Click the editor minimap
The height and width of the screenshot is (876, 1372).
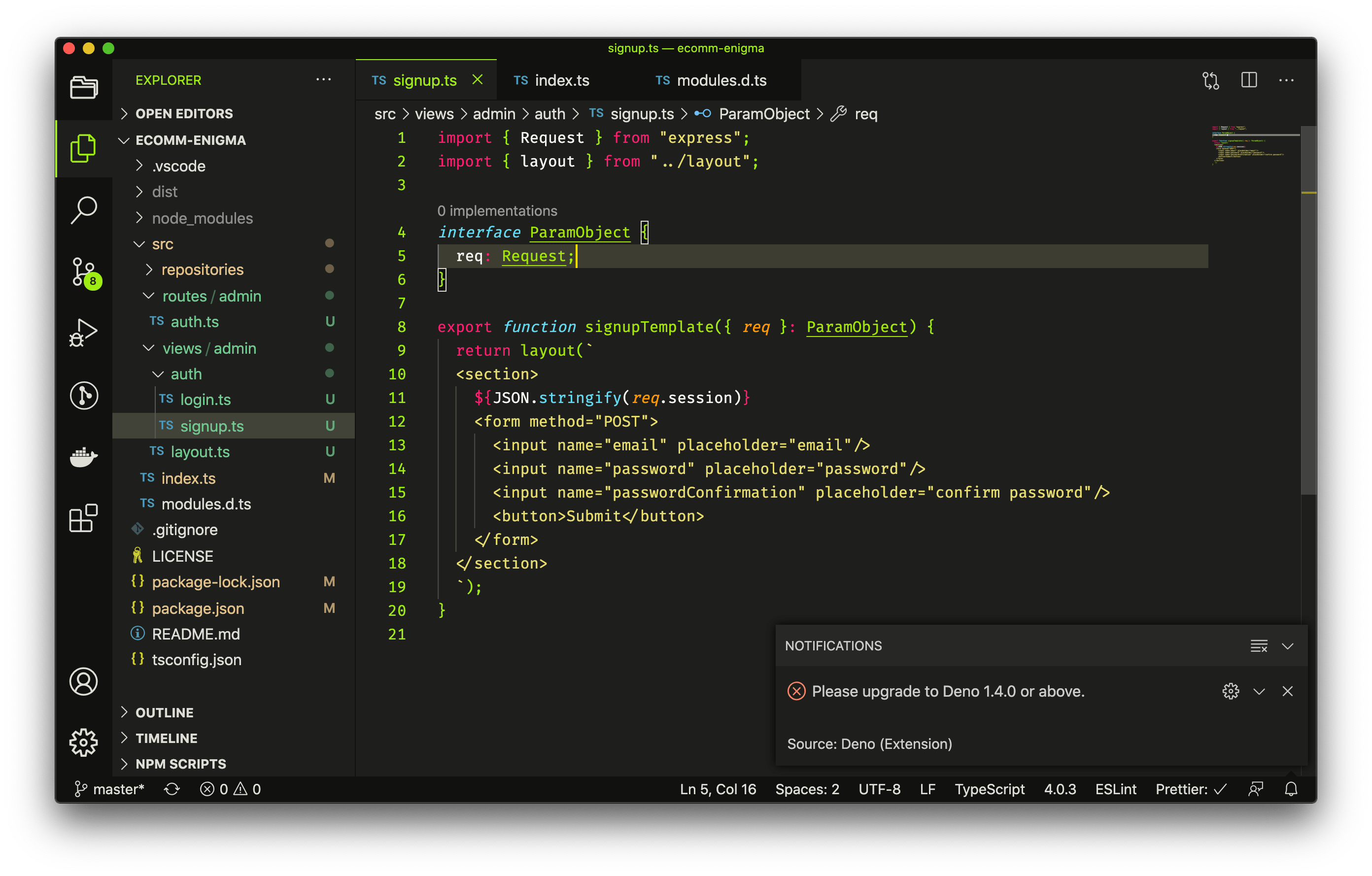[1255, 145]
